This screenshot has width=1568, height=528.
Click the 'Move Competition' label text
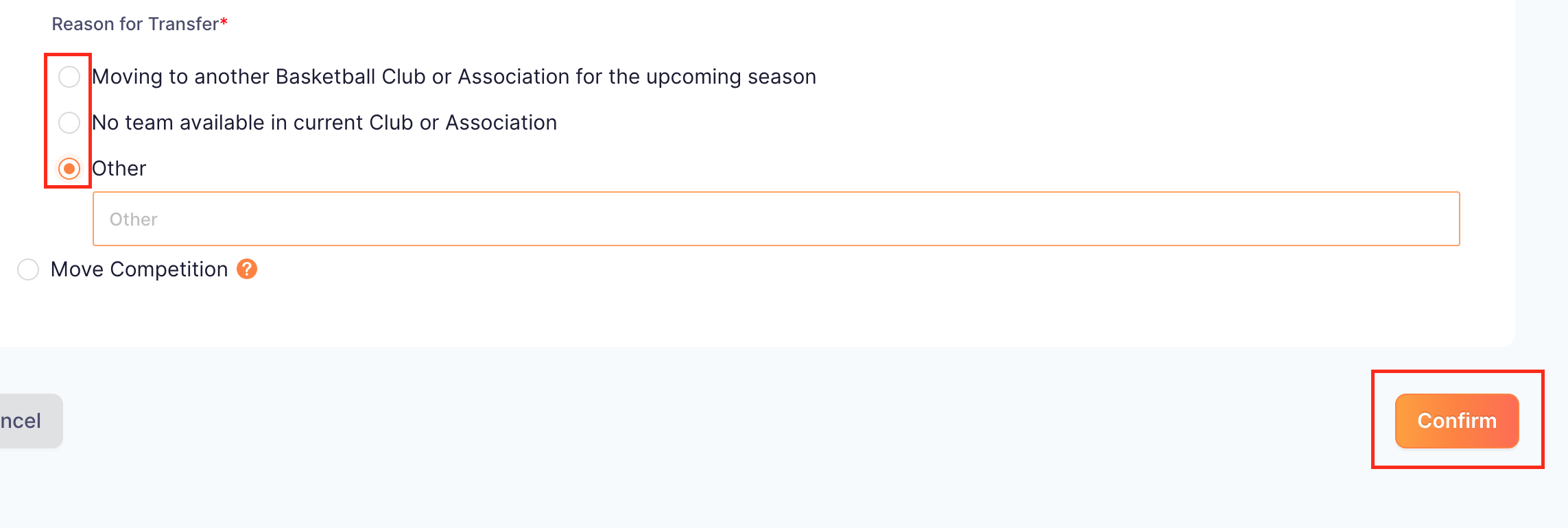point(139,269)
